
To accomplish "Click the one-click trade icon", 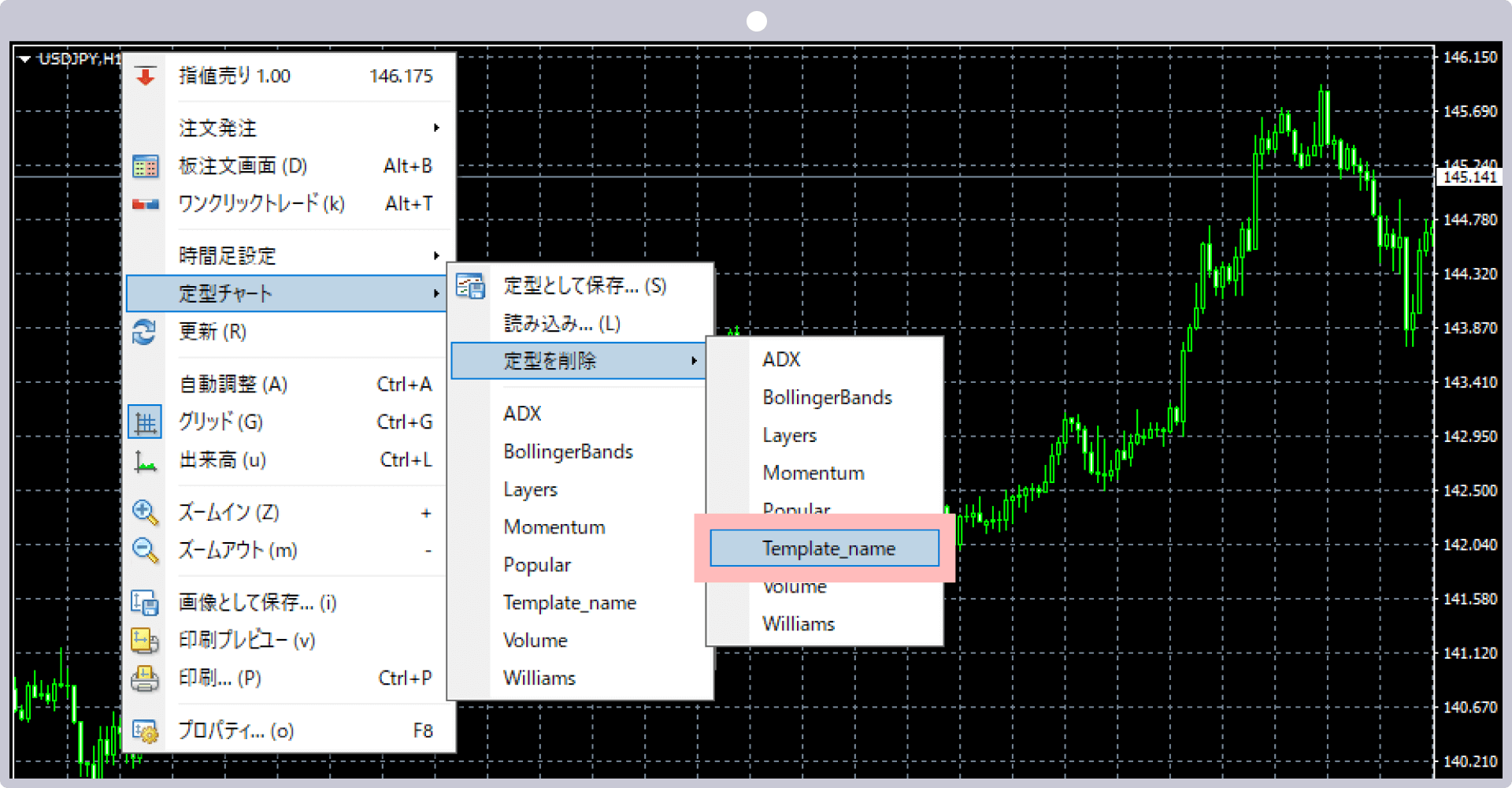I will (146, 204).
